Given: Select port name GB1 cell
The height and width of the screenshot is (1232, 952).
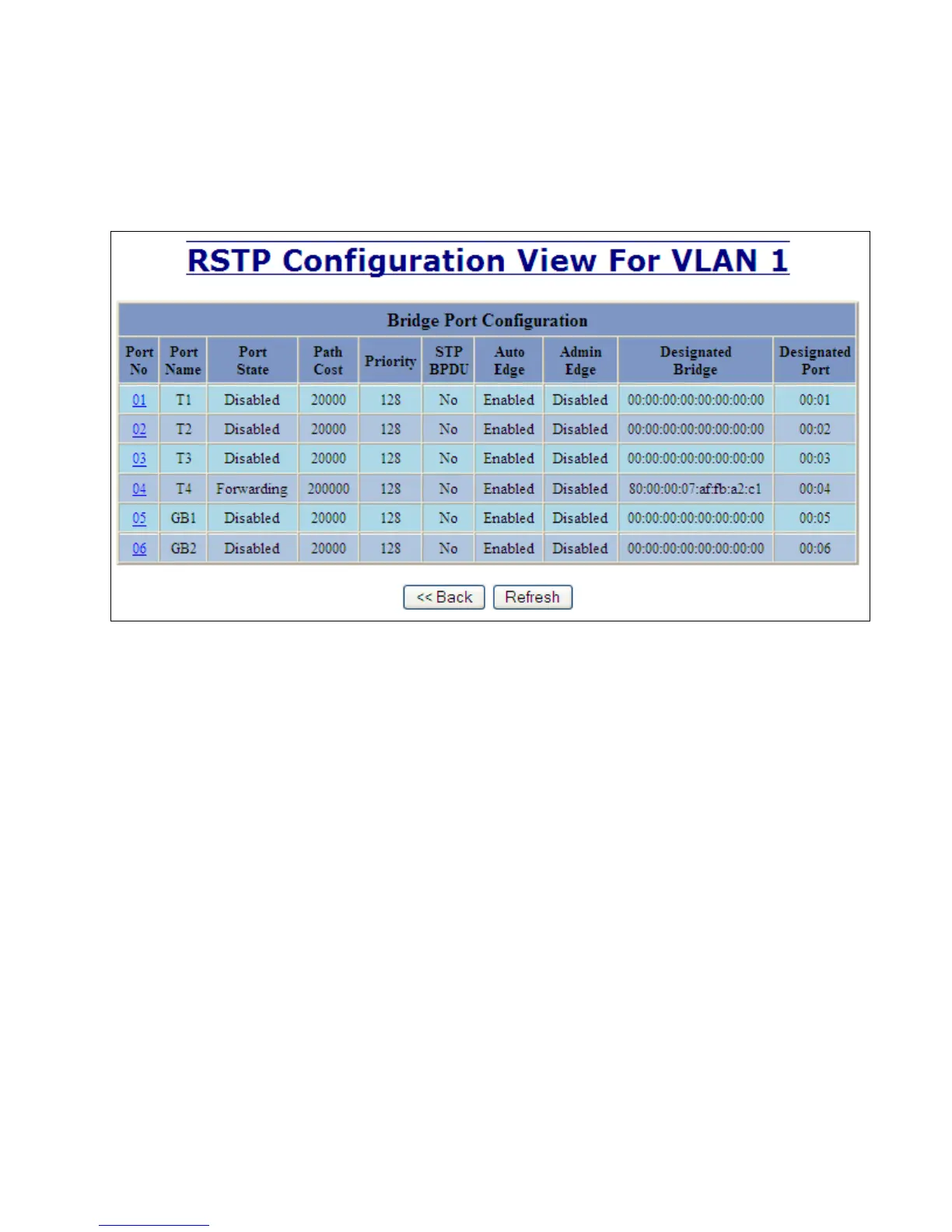Looking at the screenshot, I should pos(184,518).
